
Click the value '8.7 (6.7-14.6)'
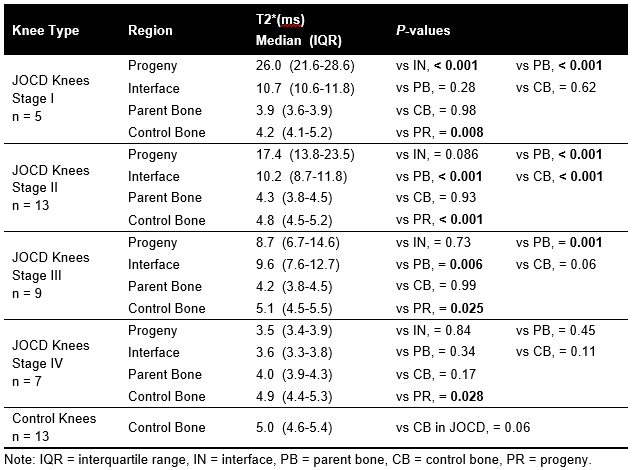301,241
